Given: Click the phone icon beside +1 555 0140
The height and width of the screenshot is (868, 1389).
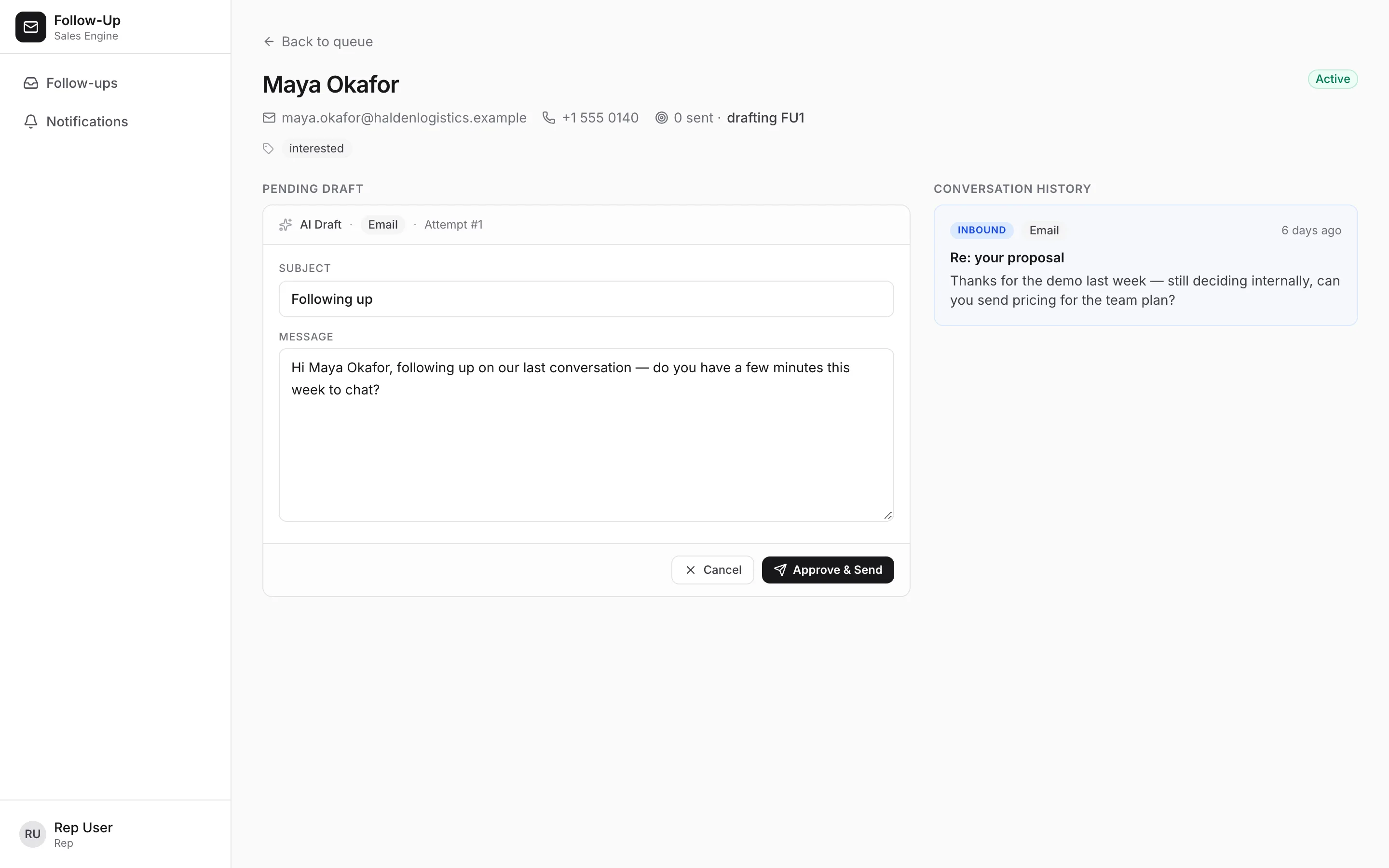Looking at the screenshot, I should pos(549,118).
